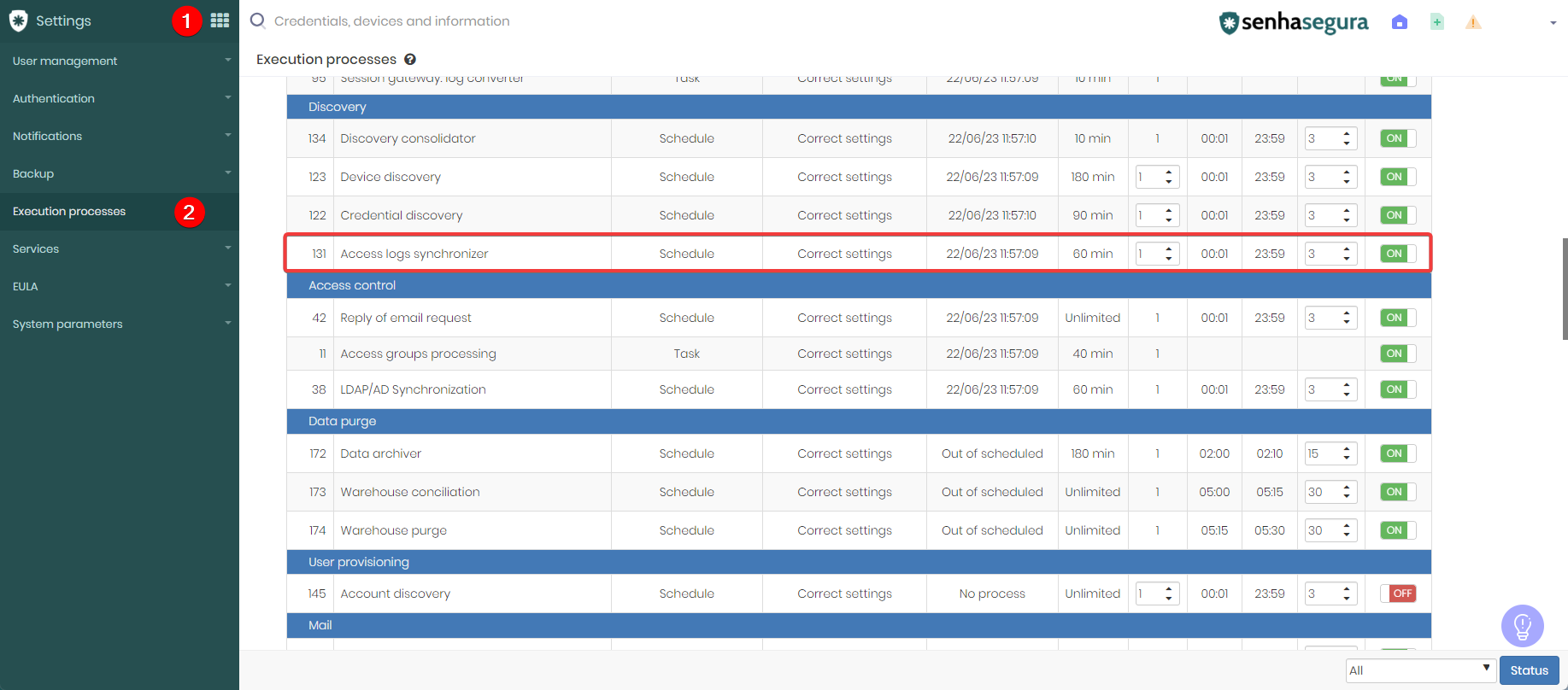Click Account discovery thread count stepper
This screenshot has width=1568, height=690.
click(x=1158, y=594)
